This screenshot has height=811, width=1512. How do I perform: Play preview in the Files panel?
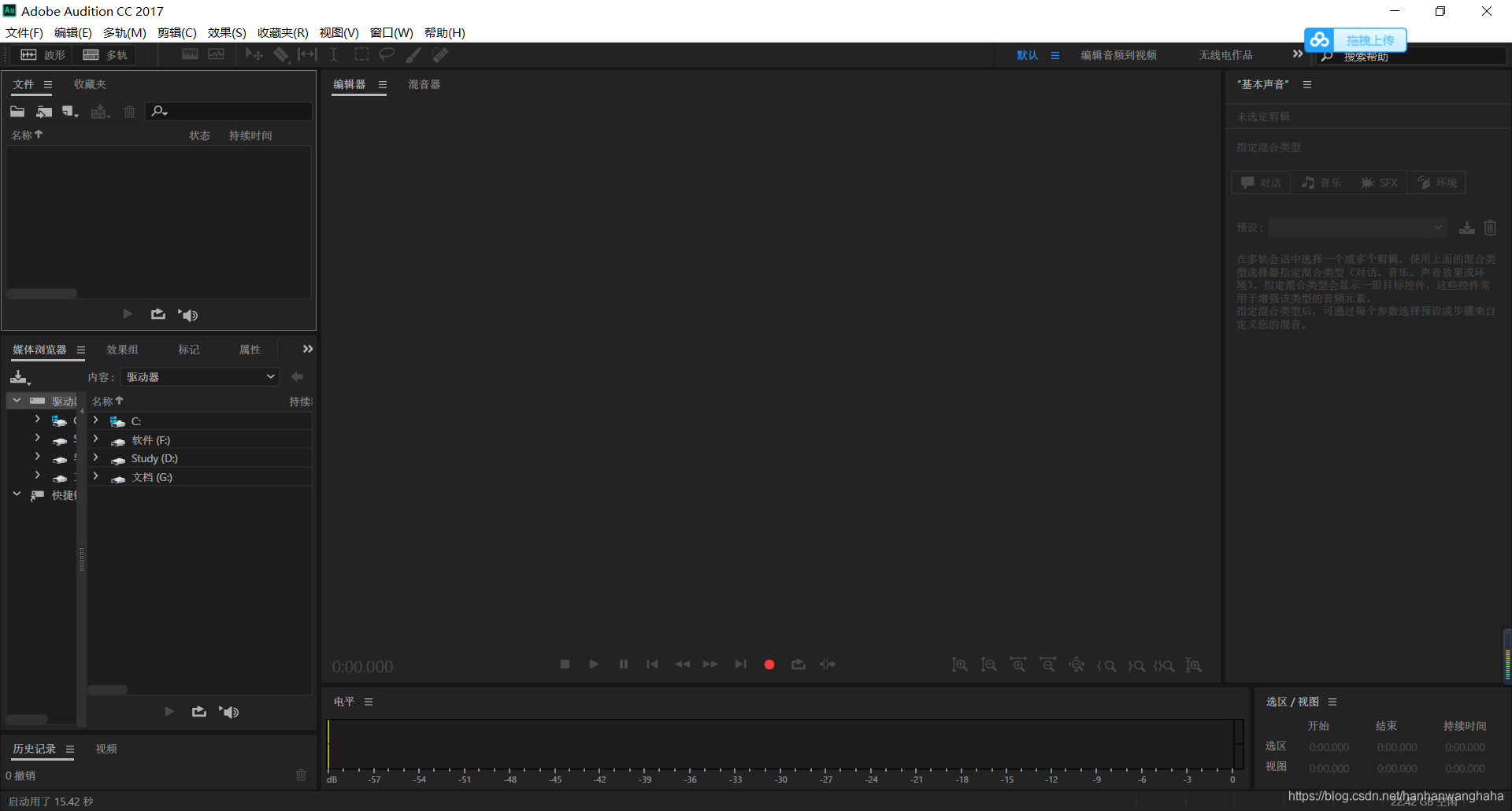(x=128, y=314)
